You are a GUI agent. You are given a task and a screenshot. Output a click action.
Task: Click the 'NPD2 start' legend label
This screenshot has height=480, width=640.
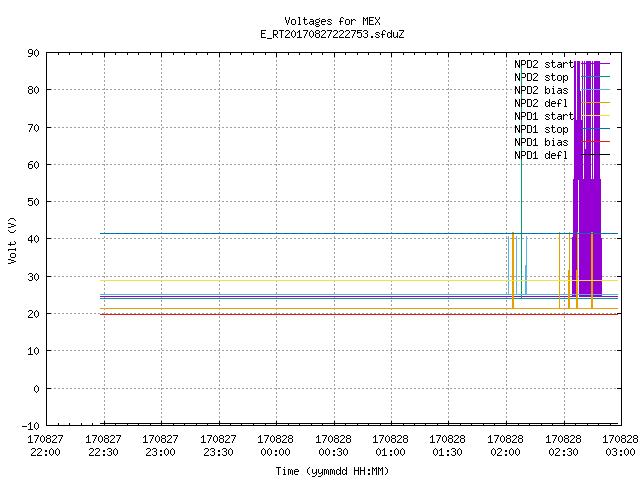click(544, 64)
